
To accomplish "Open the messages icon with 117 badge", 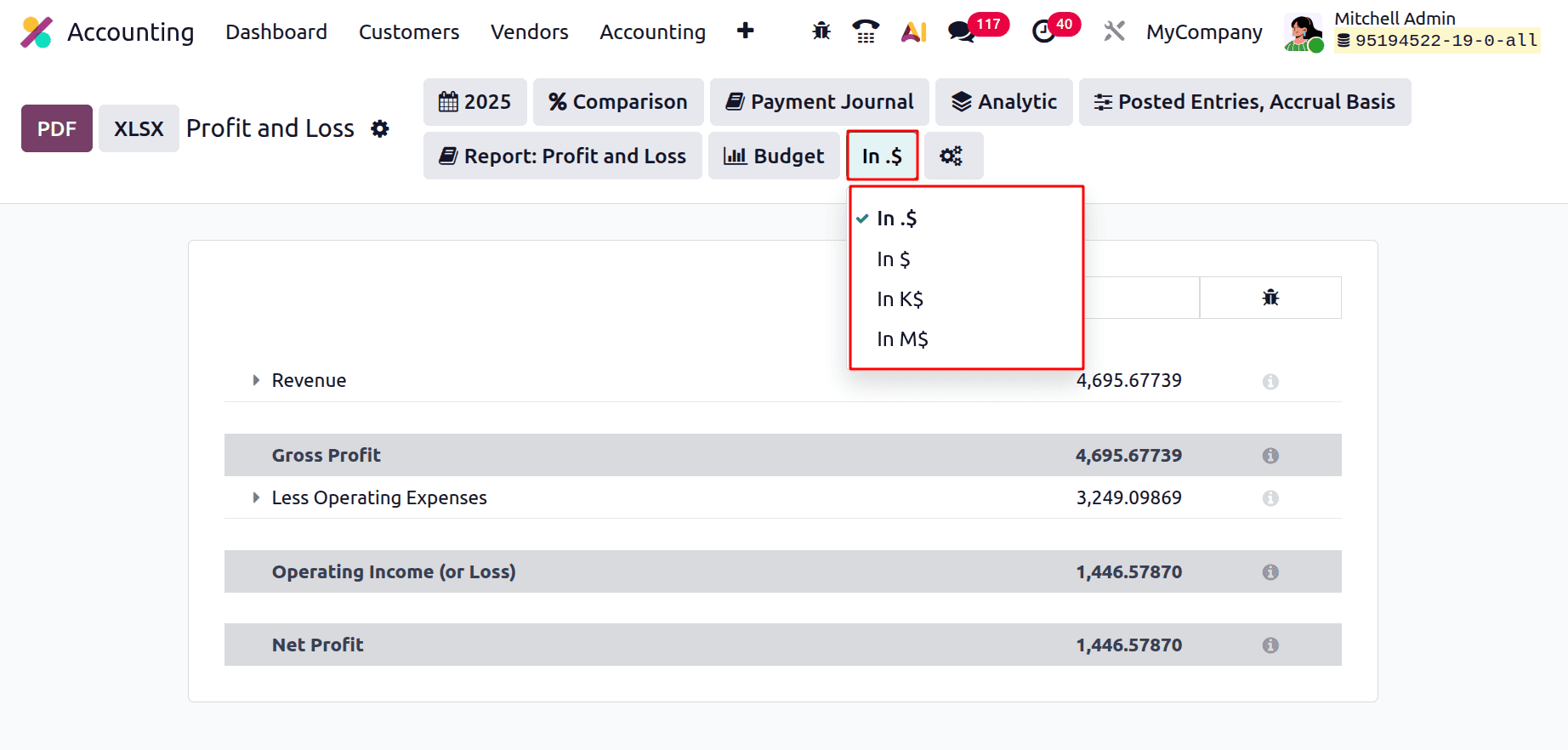I will click(x=978, y=29).
